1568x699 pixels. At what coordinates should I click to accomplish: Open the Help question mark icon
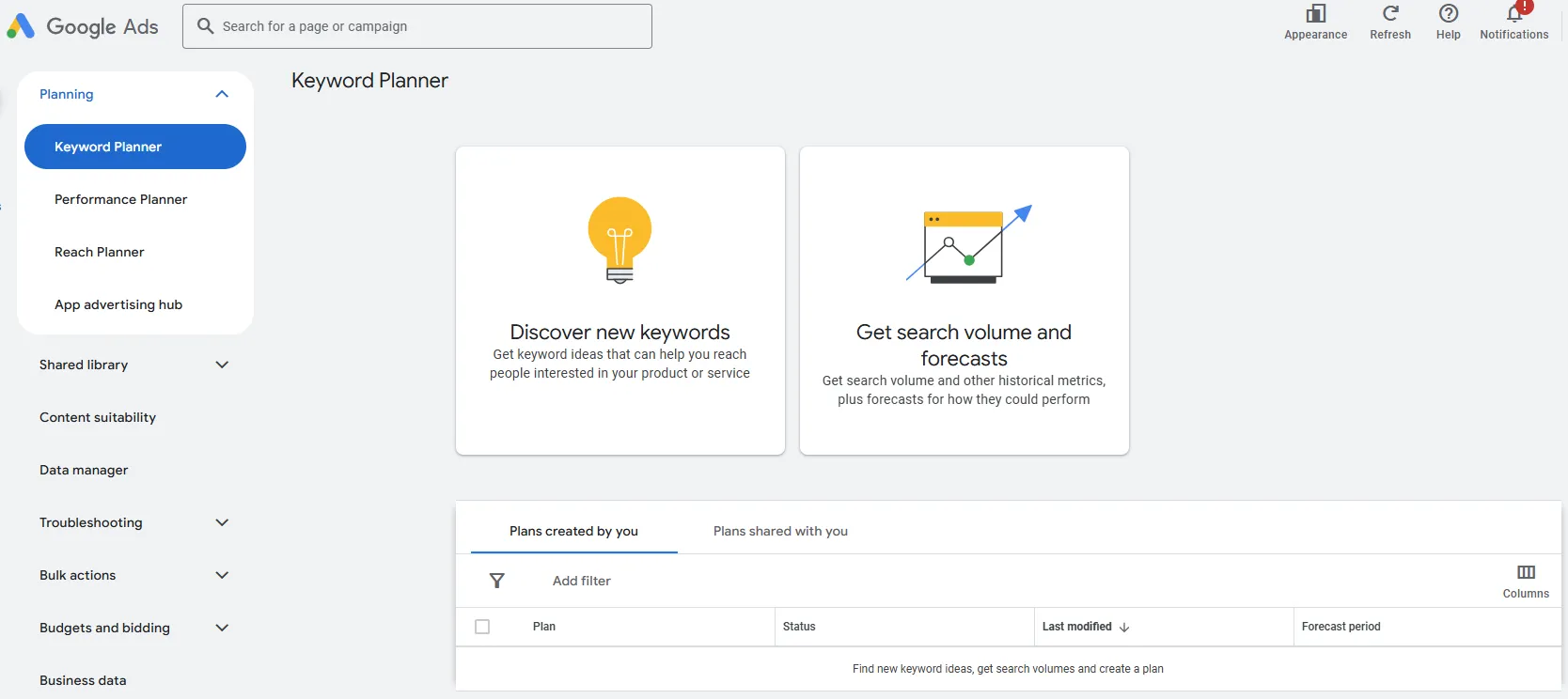tap(1449, 14)
